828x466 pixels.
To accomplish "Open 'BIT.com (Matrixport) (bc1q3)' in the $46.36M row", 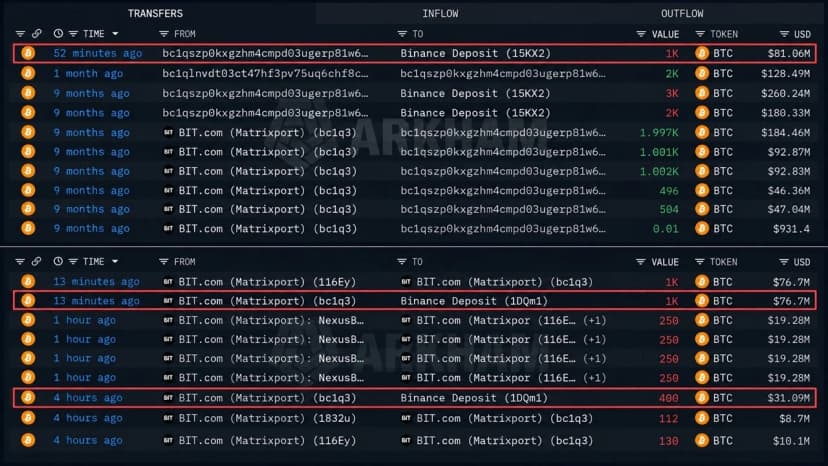I will [x=267, y=191].
